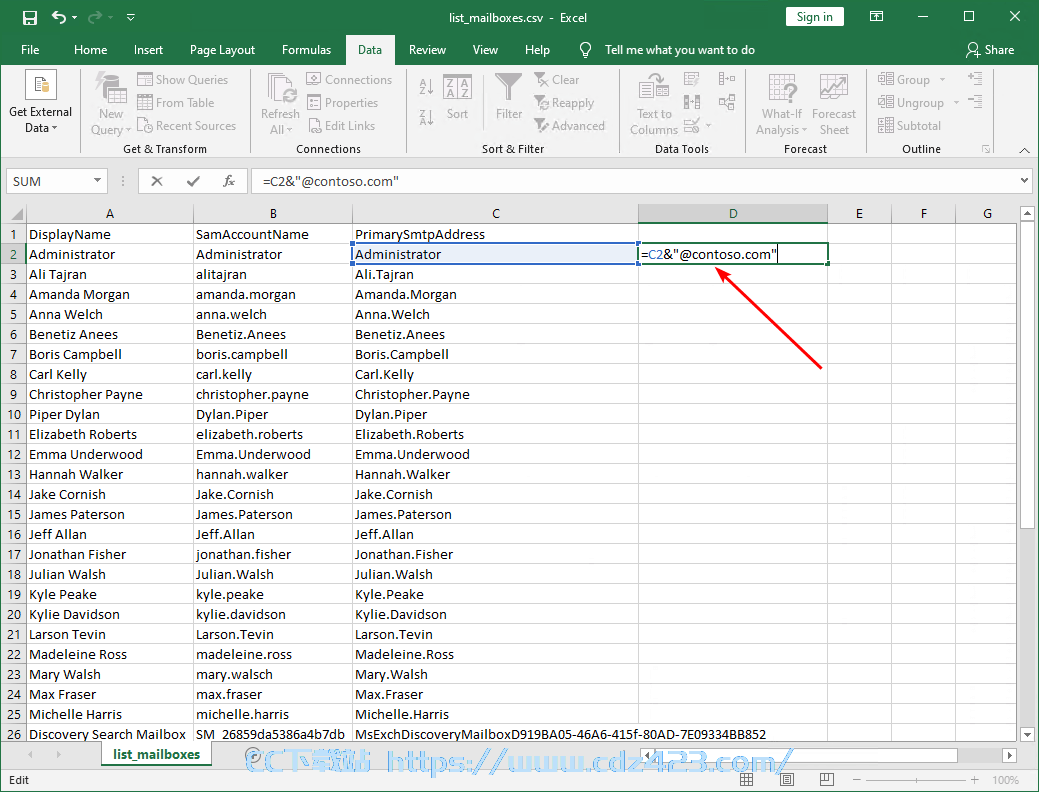The height and width of the screenshot is (792, 1039).
Task: Click the Share button
Action: pyautogui.click(x=990, y=50)
